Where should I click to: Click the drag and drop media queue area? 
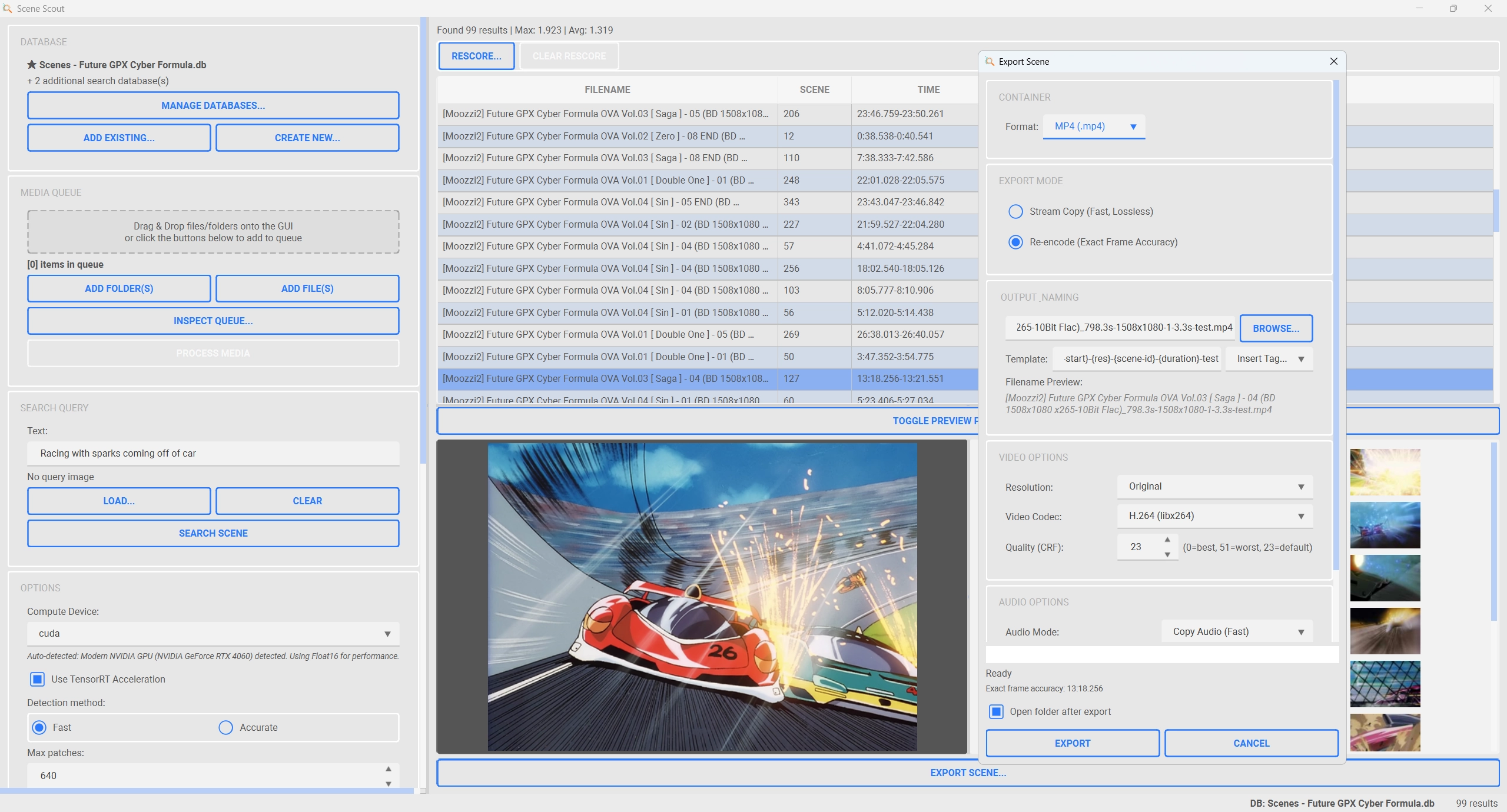click(x=213, y=232)
